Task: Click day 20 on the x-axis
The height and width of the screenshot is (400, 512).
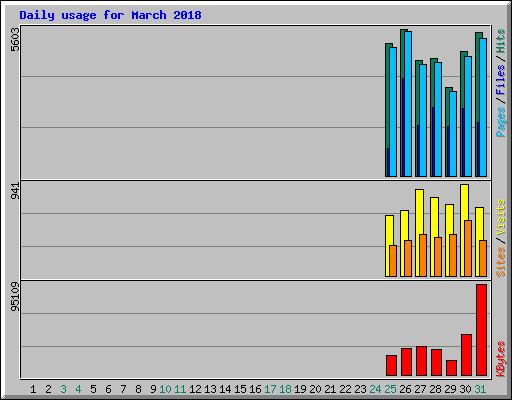Action: coord(315,389)
